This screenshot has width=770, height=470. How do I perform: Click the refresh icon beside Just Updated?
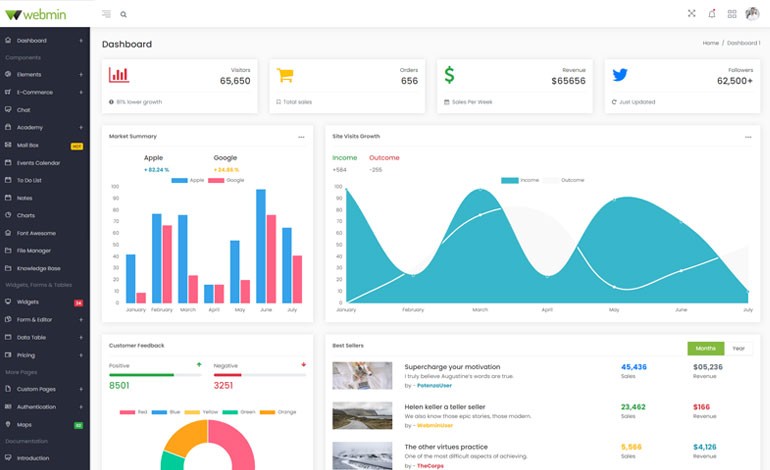pos(614,102)
